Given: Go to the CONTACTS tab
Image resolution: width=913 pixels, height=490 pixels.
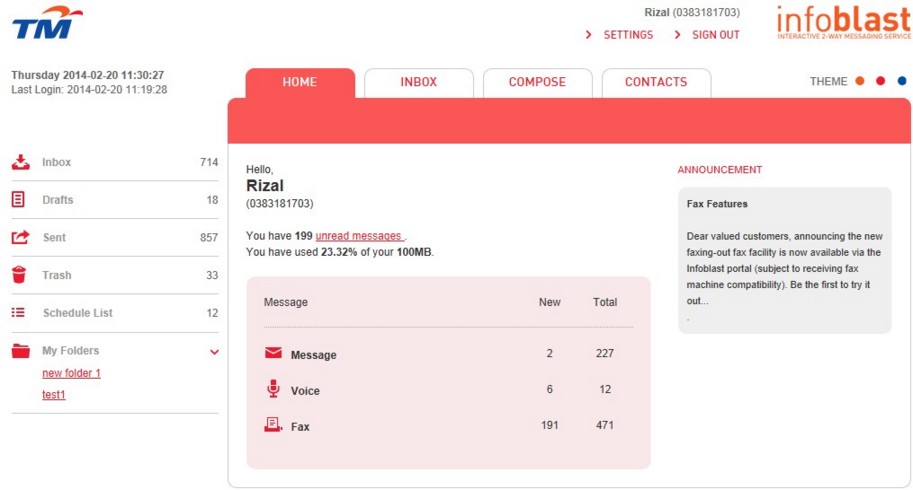Looking at the screenshot, I should point(656,83).
